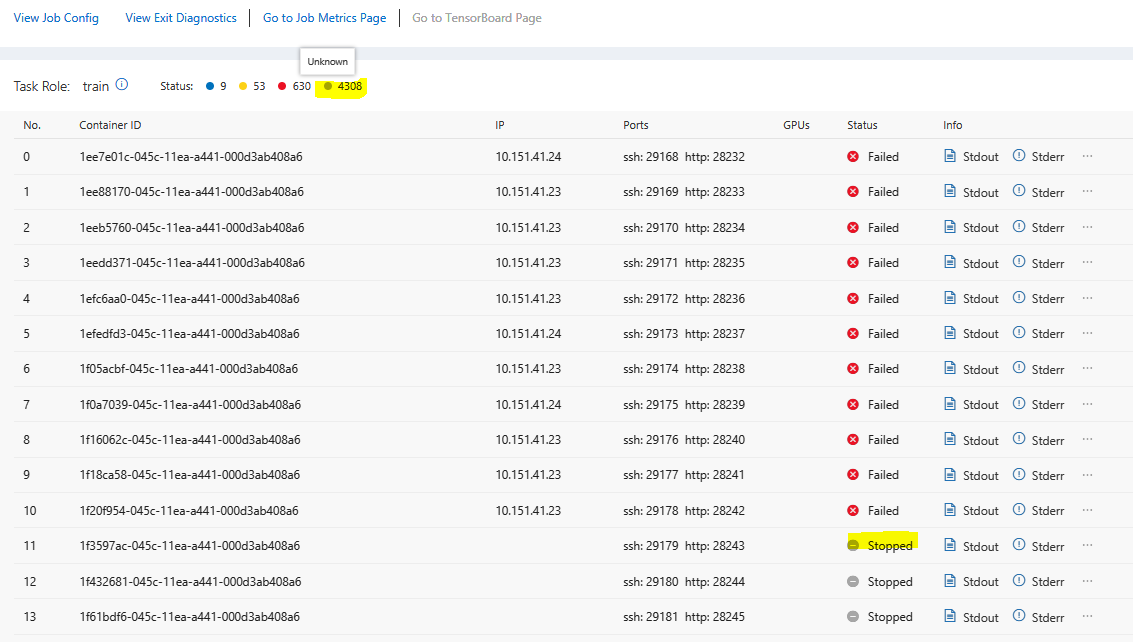
Task: Open more options menu for task 1
Action: 1087,192
